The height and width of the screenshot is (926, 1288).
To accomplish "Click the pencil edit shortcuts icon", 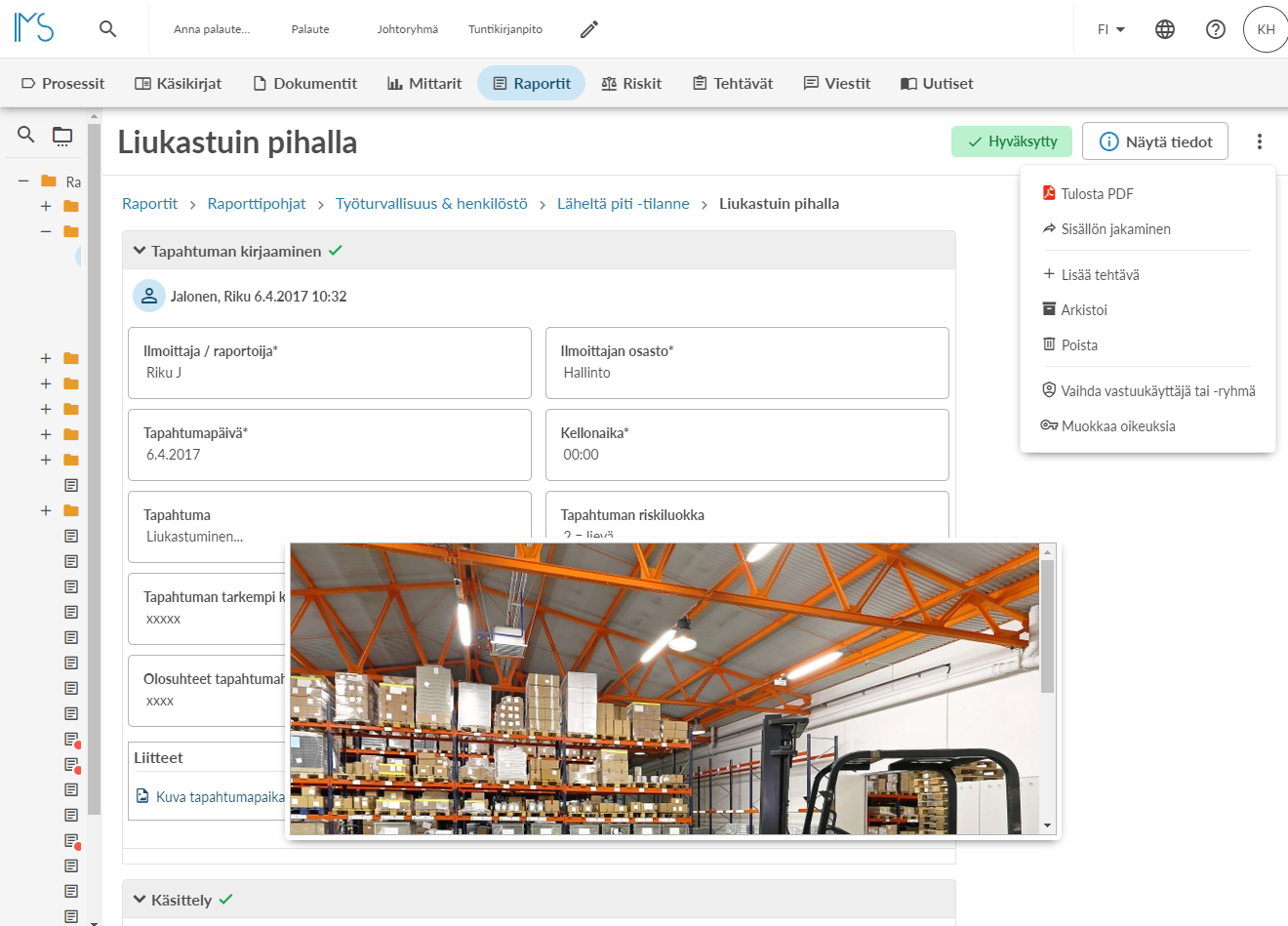I will tap(588, 29).
